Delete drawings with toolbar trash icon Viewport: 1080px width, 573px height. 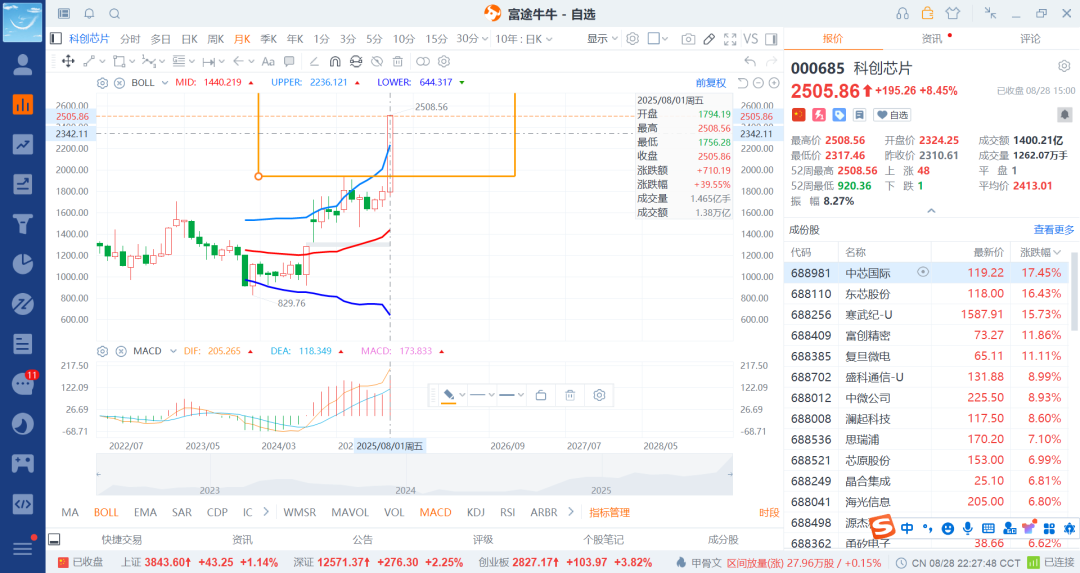(x=397, y=61)
